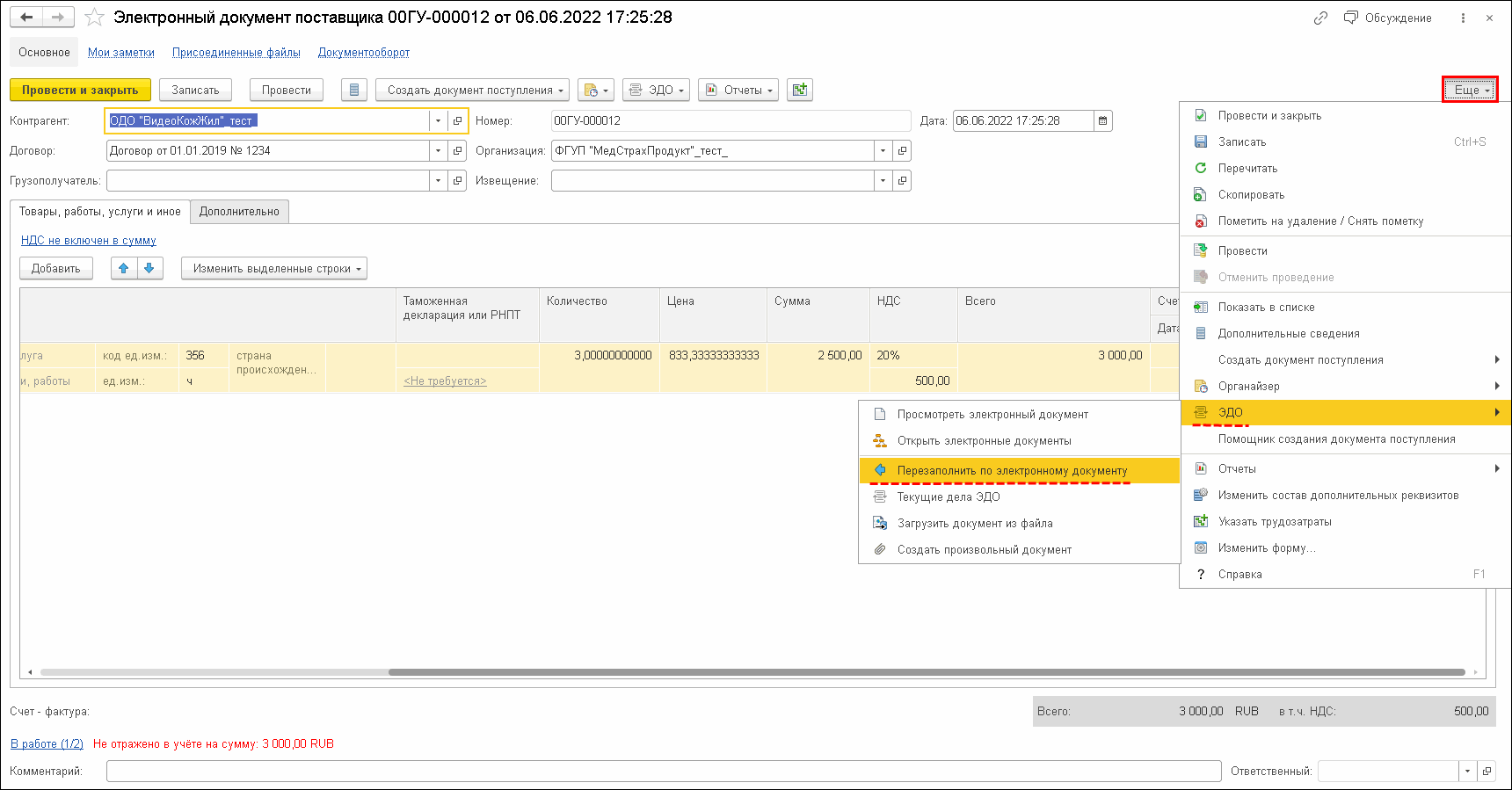Click the green labor costs toolbar icon

(x=800, y=90)
